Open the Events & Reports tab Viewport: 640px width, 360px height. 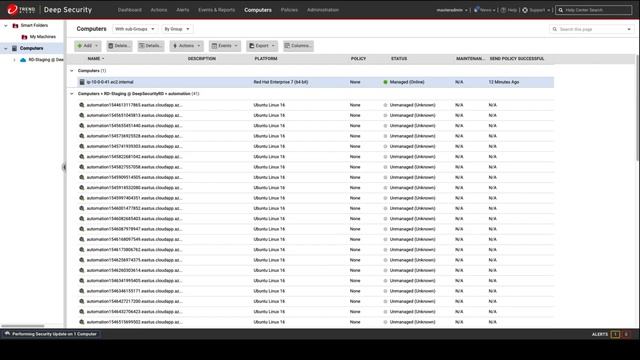point(216,10)
